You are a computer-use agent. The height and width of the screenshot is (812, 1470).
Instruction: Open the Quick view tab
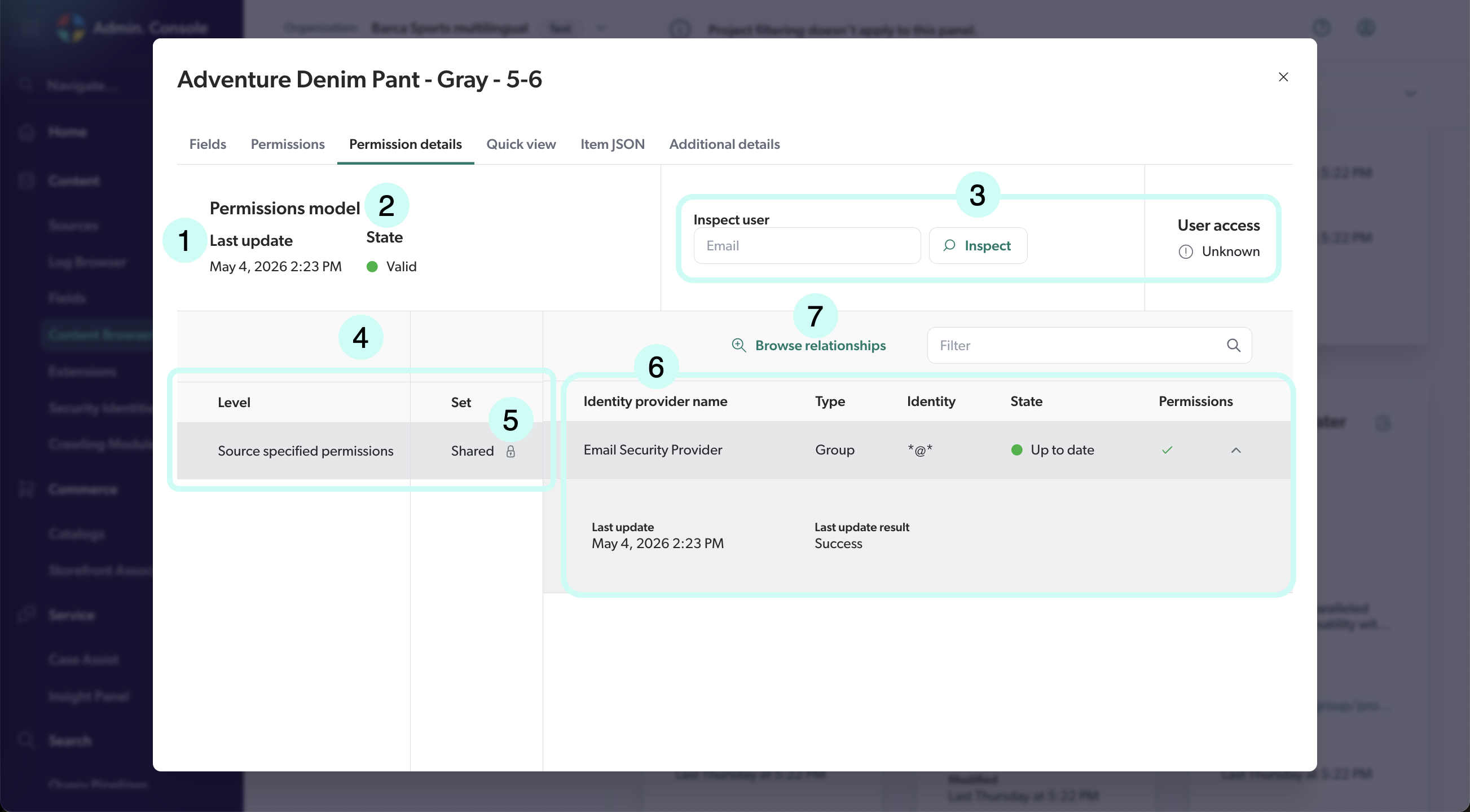pyautogui.click(x=521, y=144)
